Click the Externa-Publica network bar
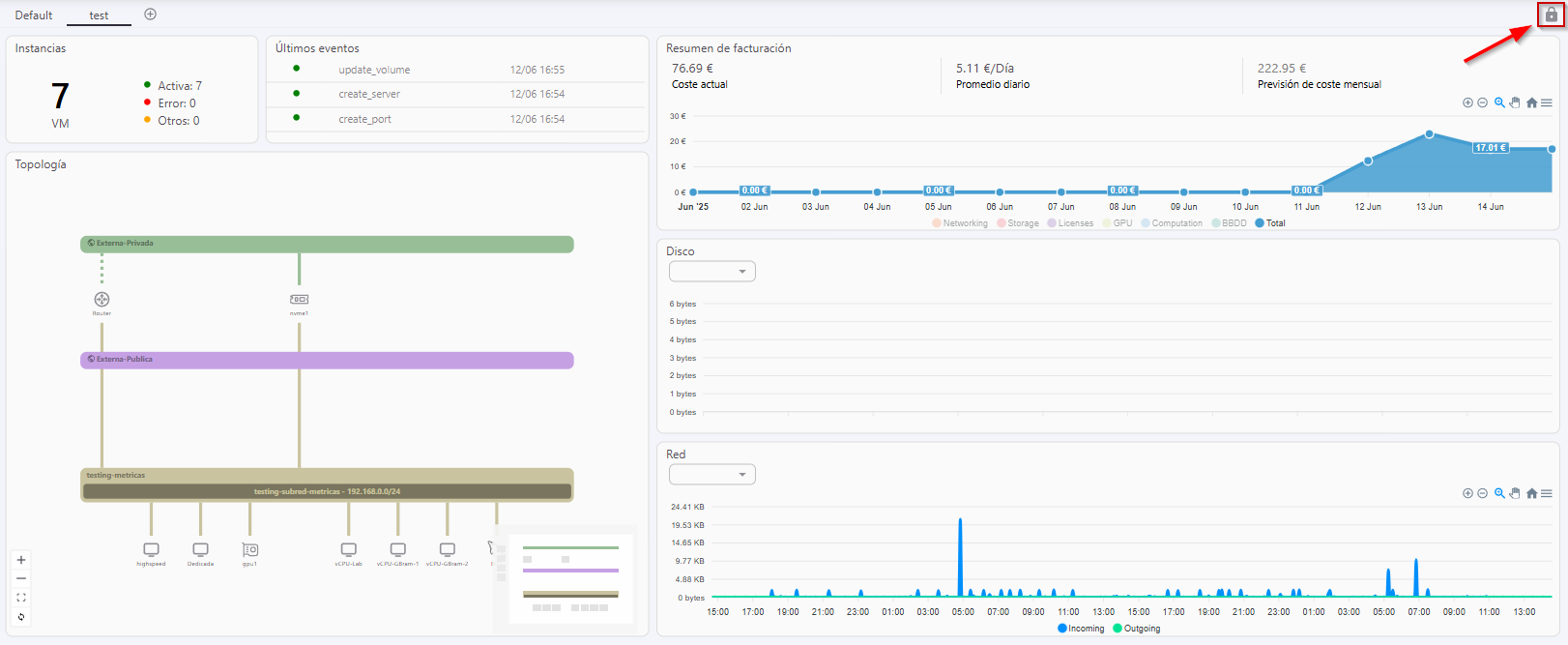 click(327, 360)
